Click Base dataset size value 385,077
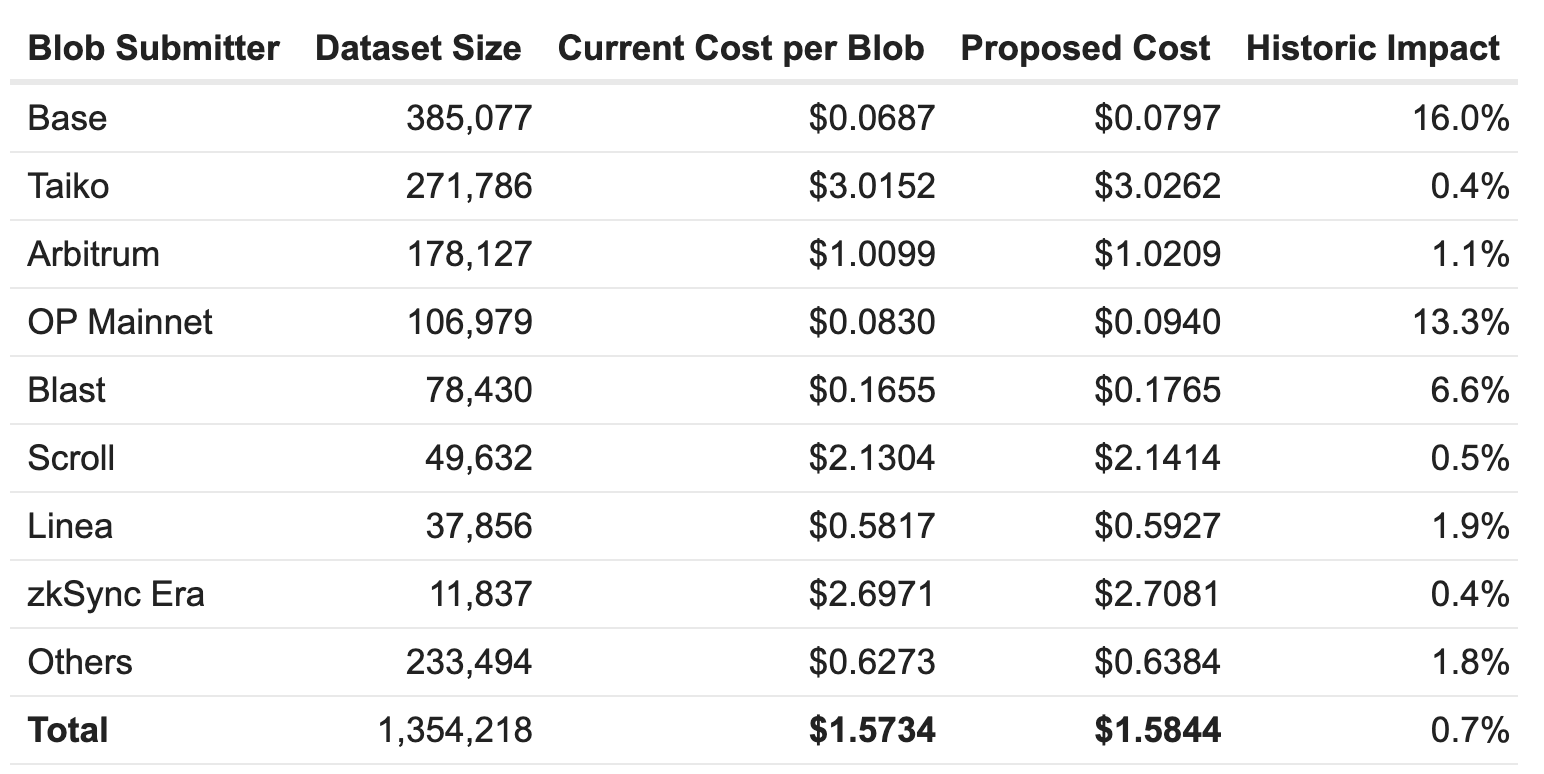Screen dimensions: 1544x774 tap(469, 118)
